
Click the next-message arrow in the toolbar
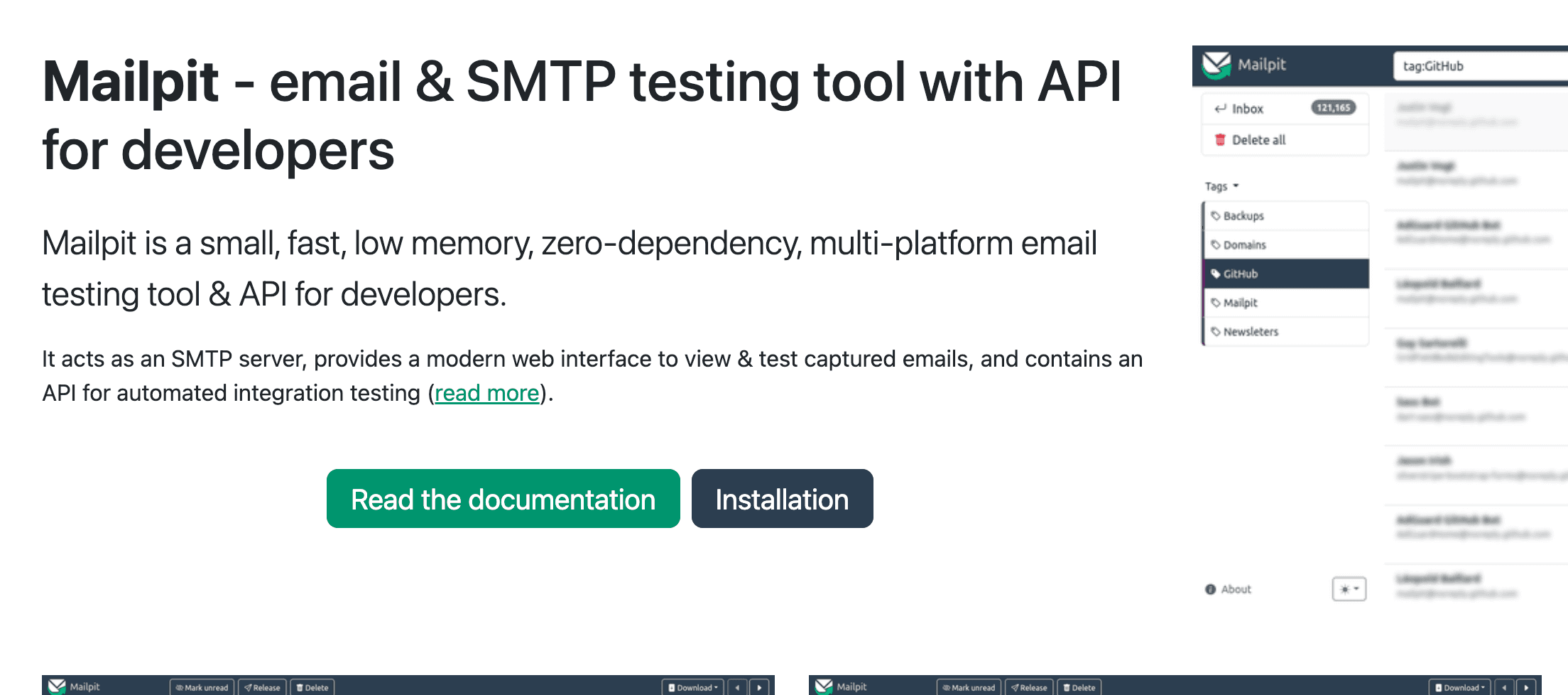[759, 686]
